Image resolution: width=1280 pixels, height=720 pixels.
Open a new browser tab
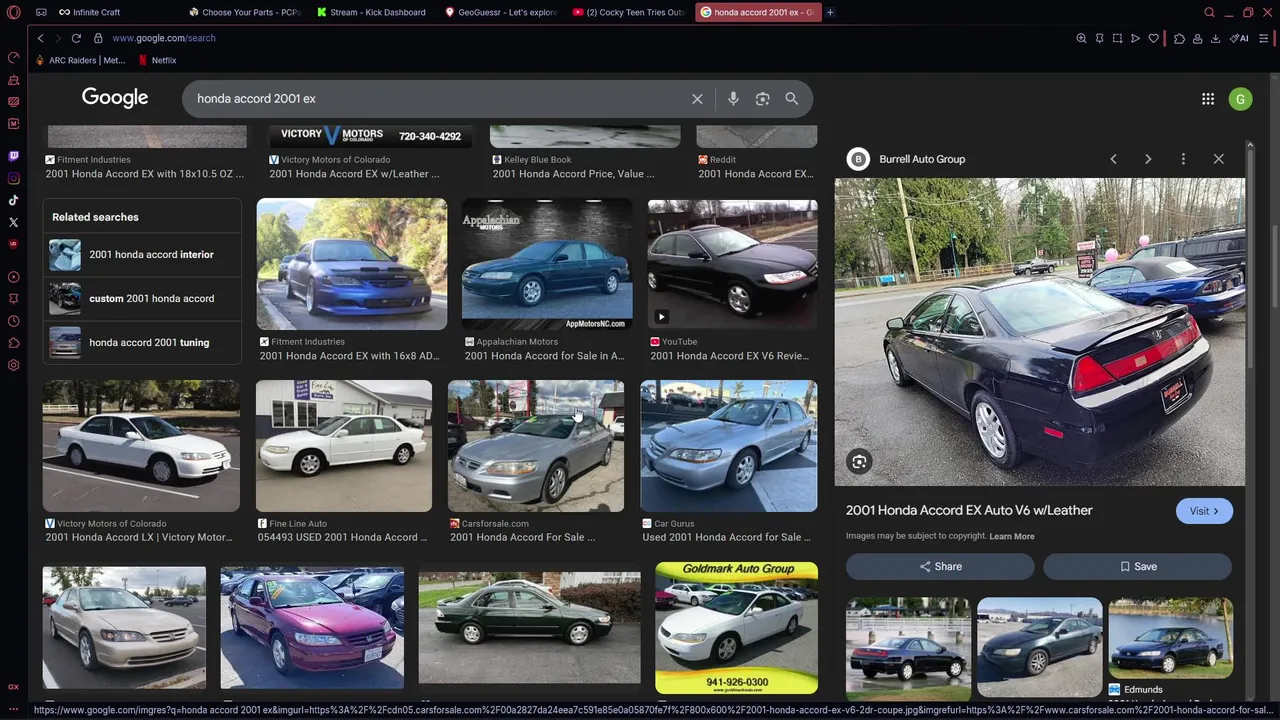click(830, 12)
